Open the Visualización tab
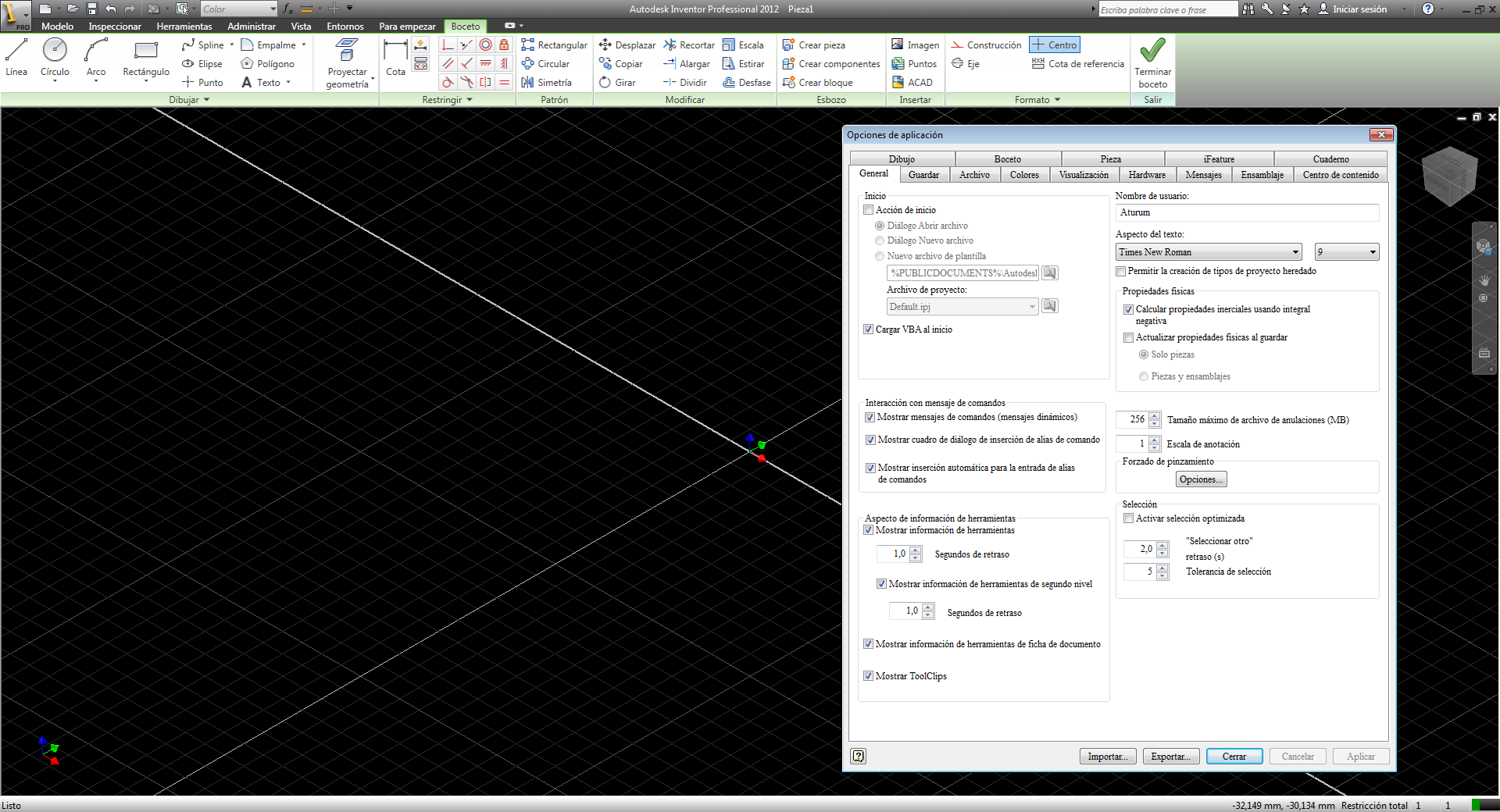The image size is (1500, 812). [x=1084, y=175]
